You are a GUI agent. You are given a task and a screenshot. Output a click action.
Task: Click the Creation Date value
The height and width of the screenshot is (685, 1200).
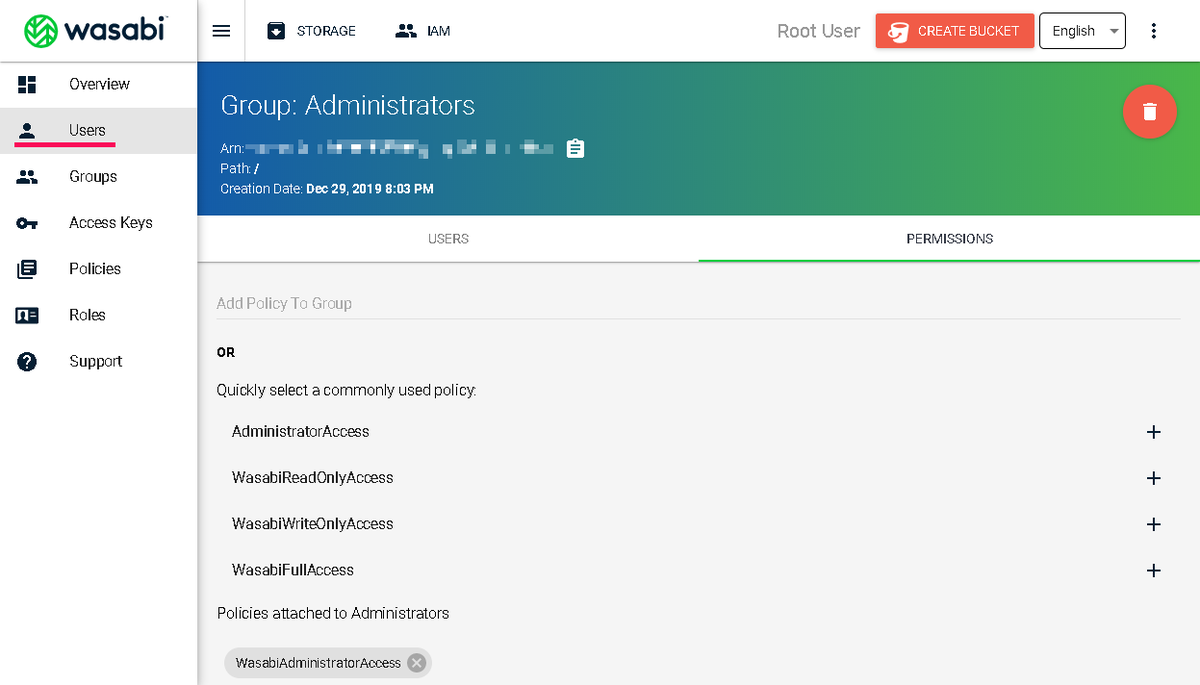pyautogui.click(x=370, y=189)
